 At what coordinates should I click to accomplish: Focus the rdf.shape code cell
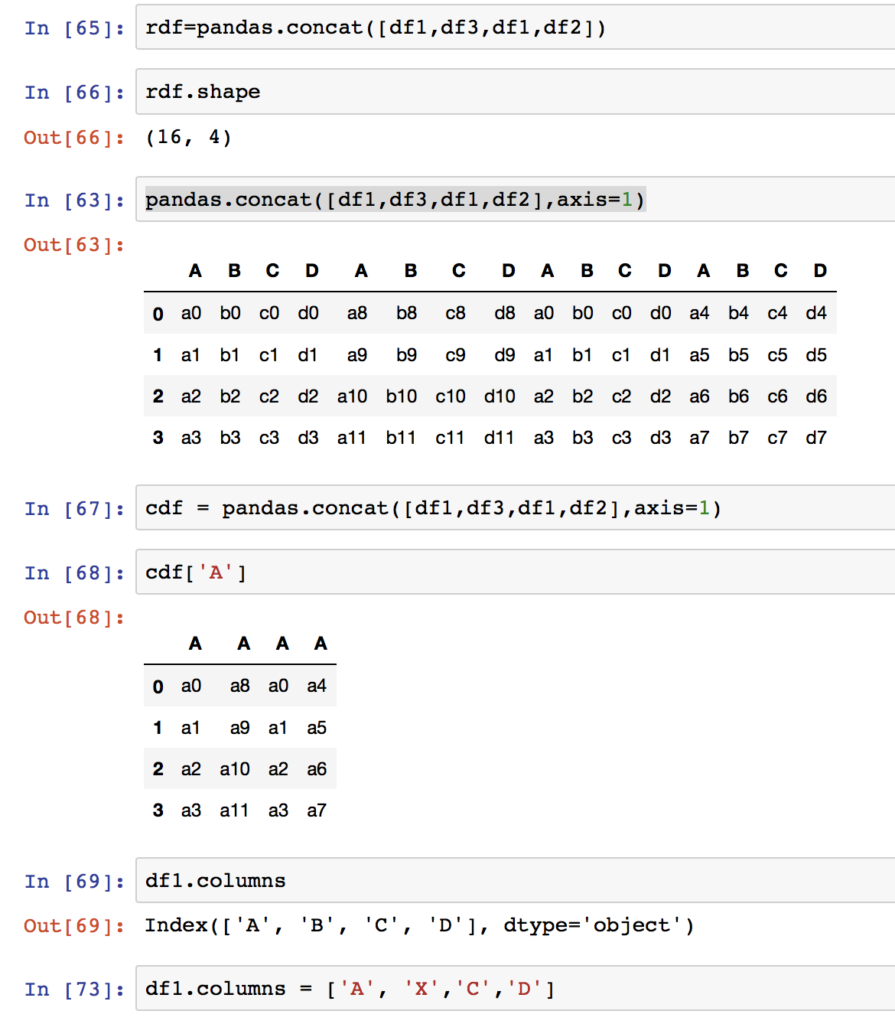pyautogui.click(x=500, y=92)
